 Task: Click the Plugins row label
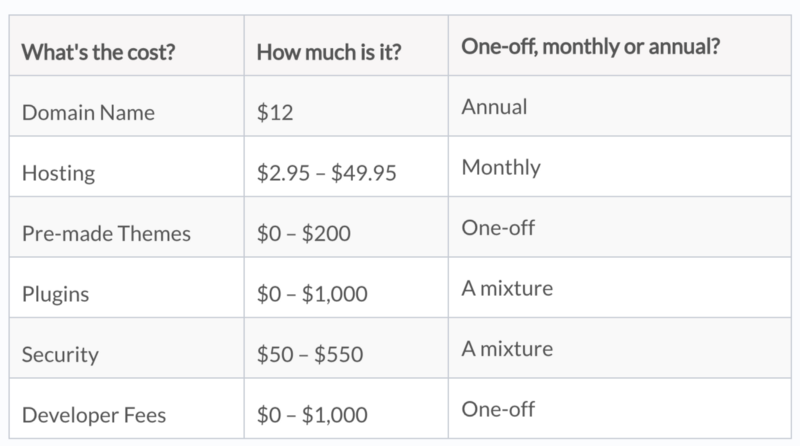53,294
